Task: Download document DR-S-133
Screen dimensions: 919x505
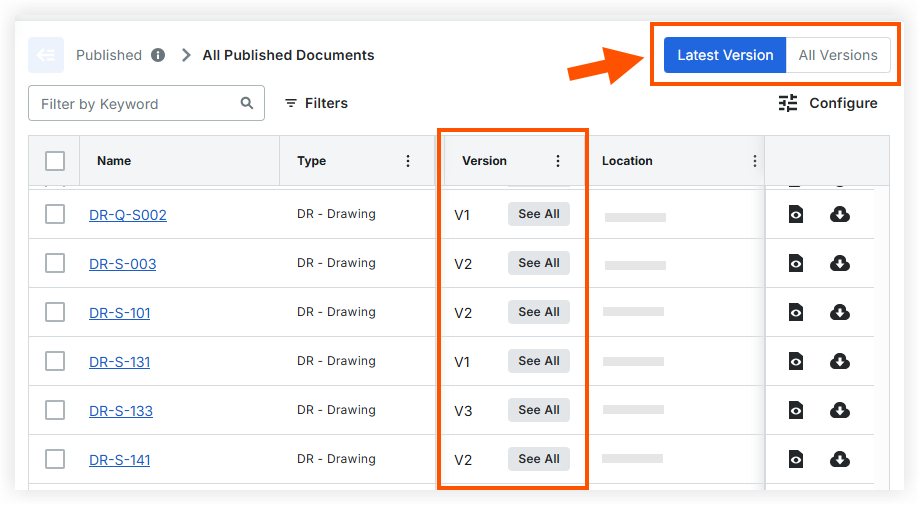Action: pos(840,410)
